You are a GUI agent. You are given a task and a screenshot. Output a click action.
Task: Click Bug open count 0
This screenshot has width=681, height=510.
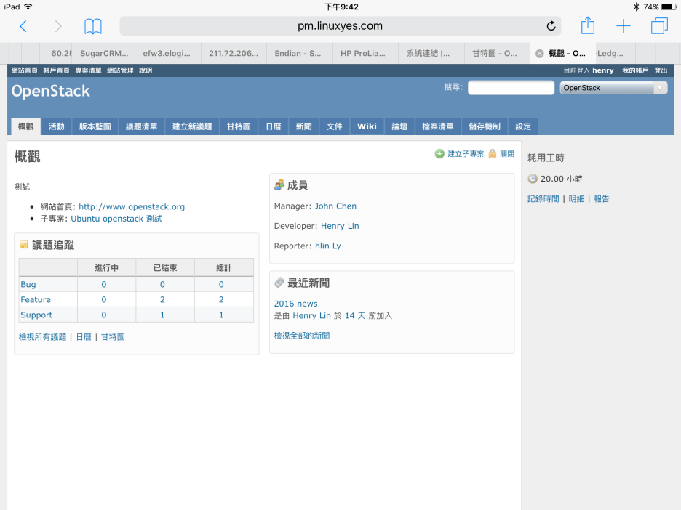point(104,284)
